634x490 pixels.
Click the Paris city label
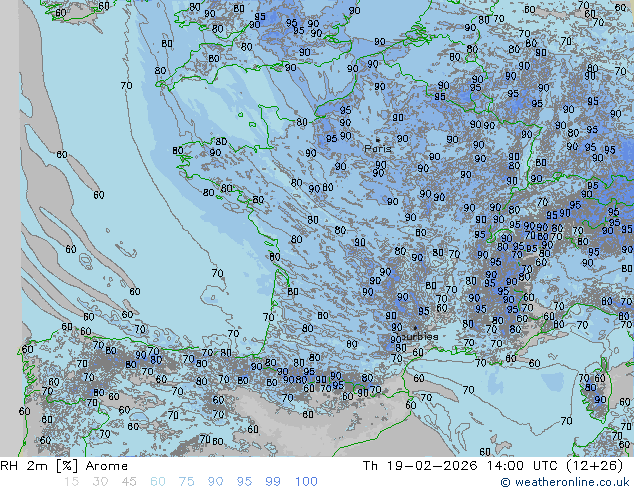coord(378,148)
